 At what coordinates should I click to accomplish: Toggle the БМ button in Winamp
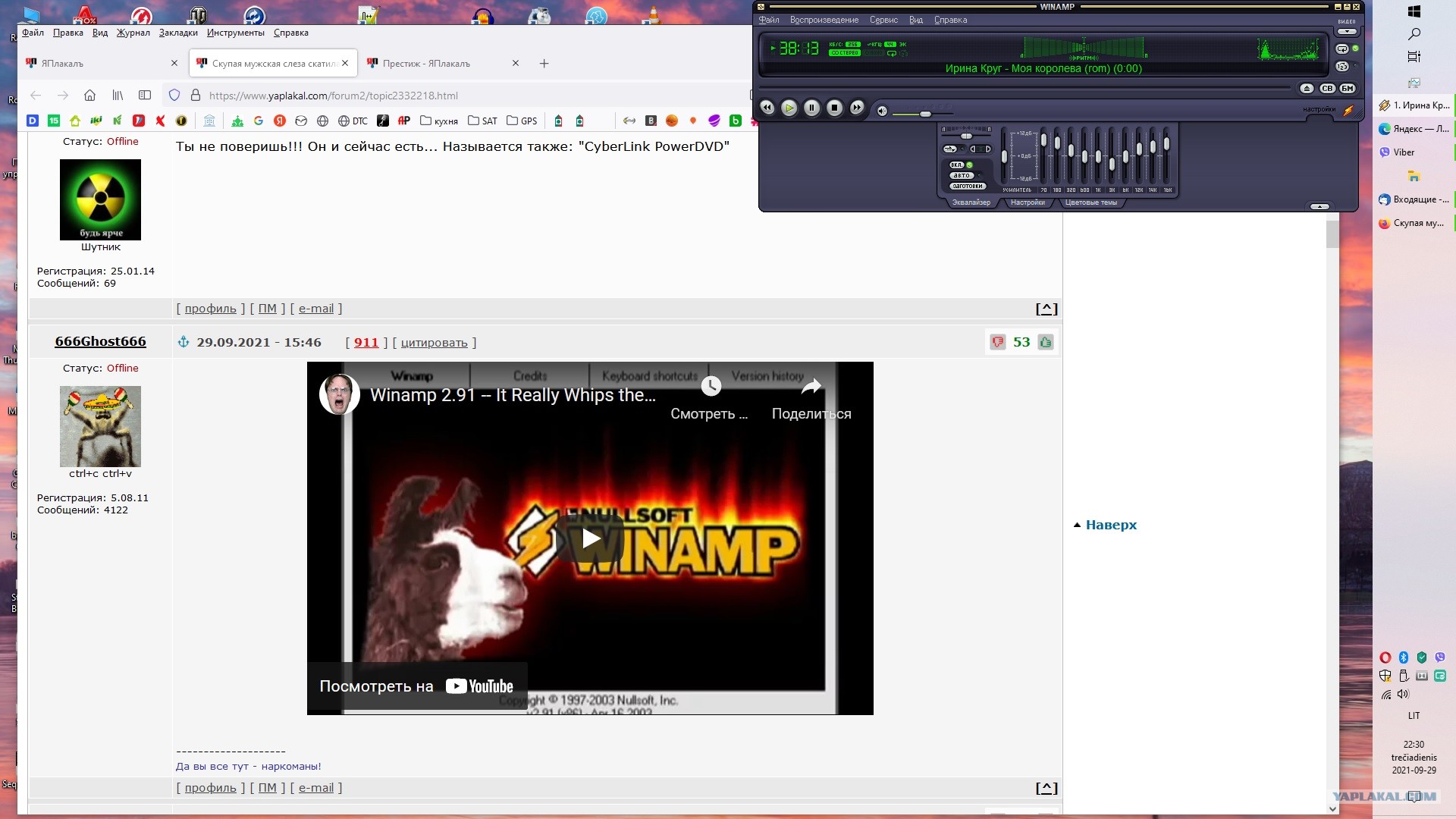[1348, 89]
